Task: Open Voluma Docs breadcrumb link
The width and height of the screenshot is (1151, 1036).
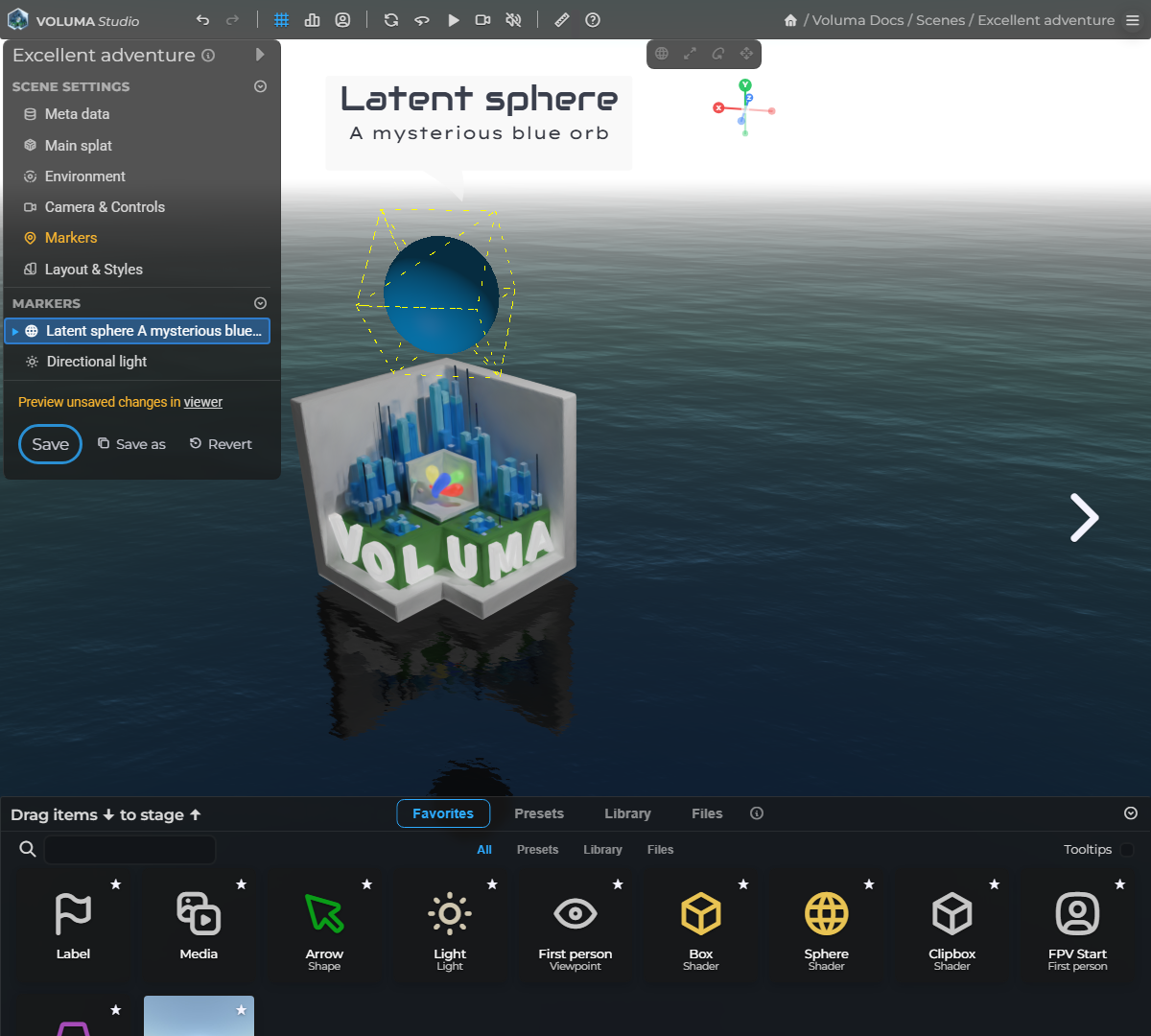Action: point(857,20)
